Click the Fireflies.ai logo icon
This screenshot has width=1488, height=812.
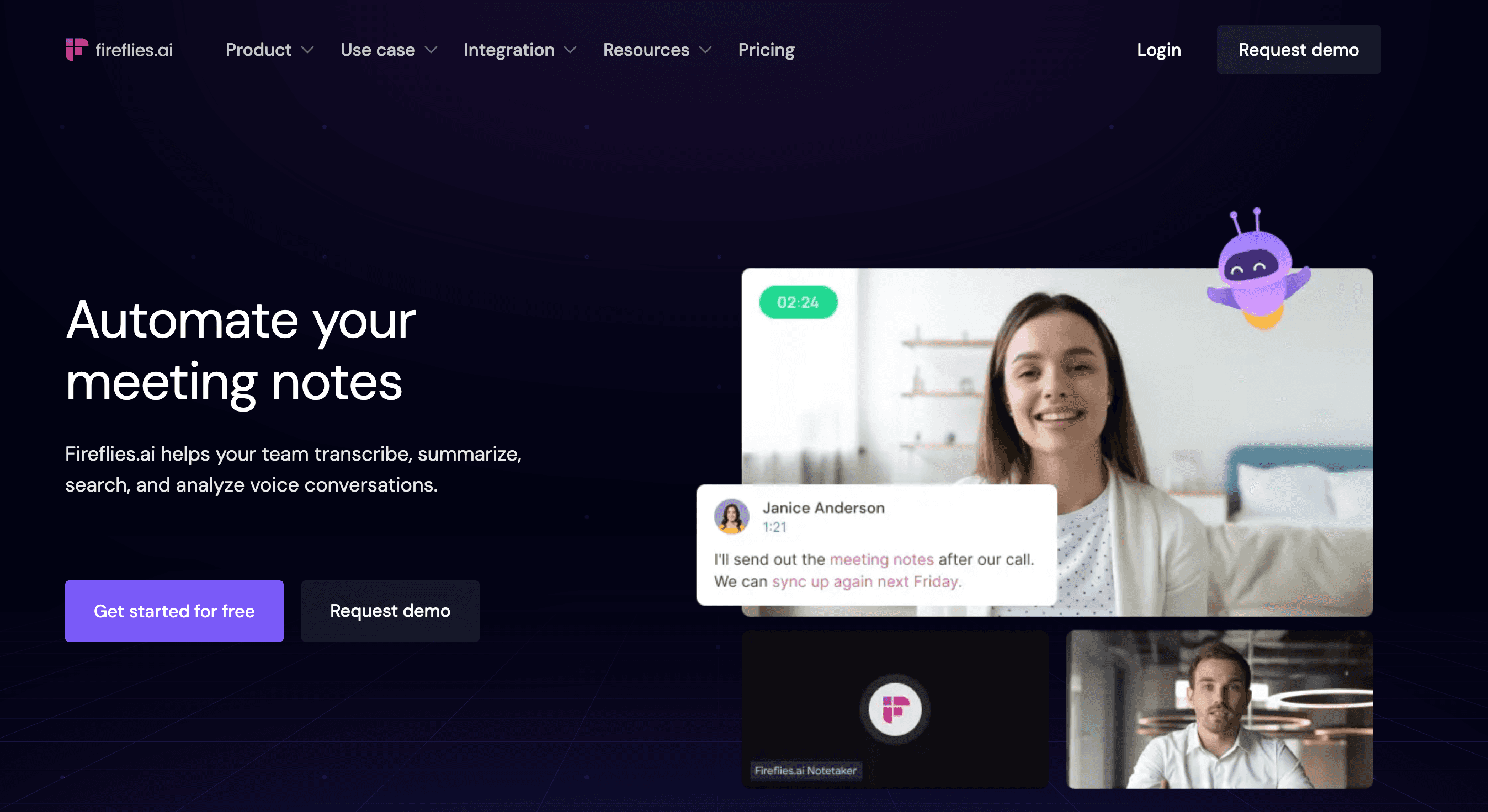pos(75,49)
